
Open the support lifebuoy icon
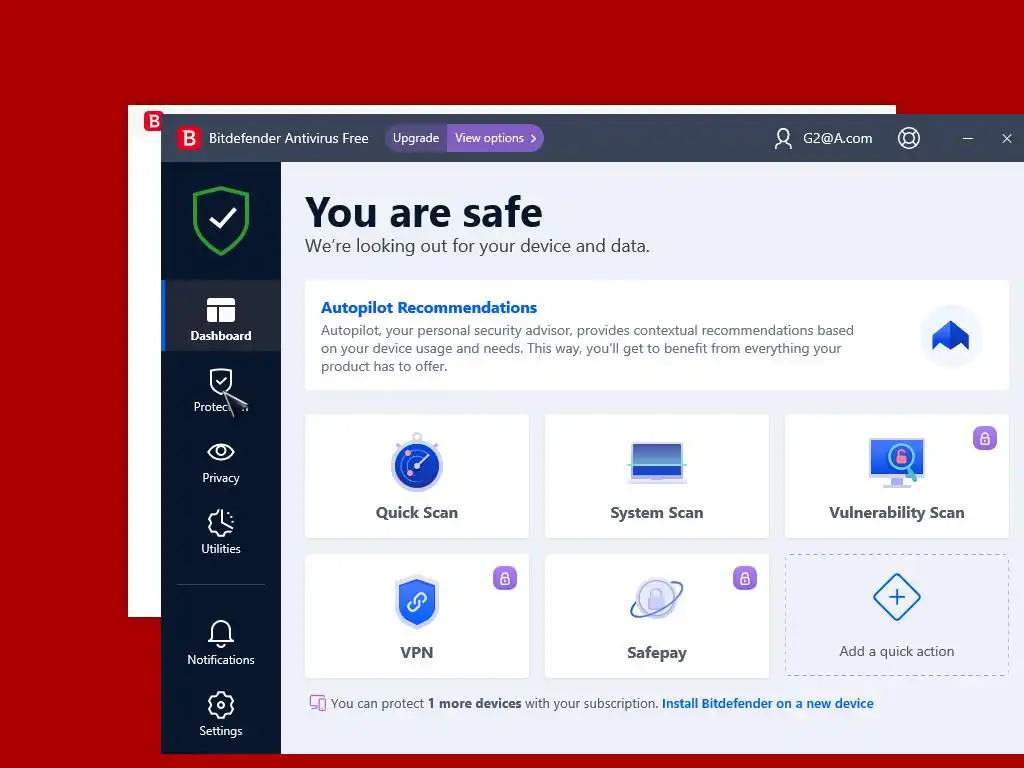tap(908, 138)
